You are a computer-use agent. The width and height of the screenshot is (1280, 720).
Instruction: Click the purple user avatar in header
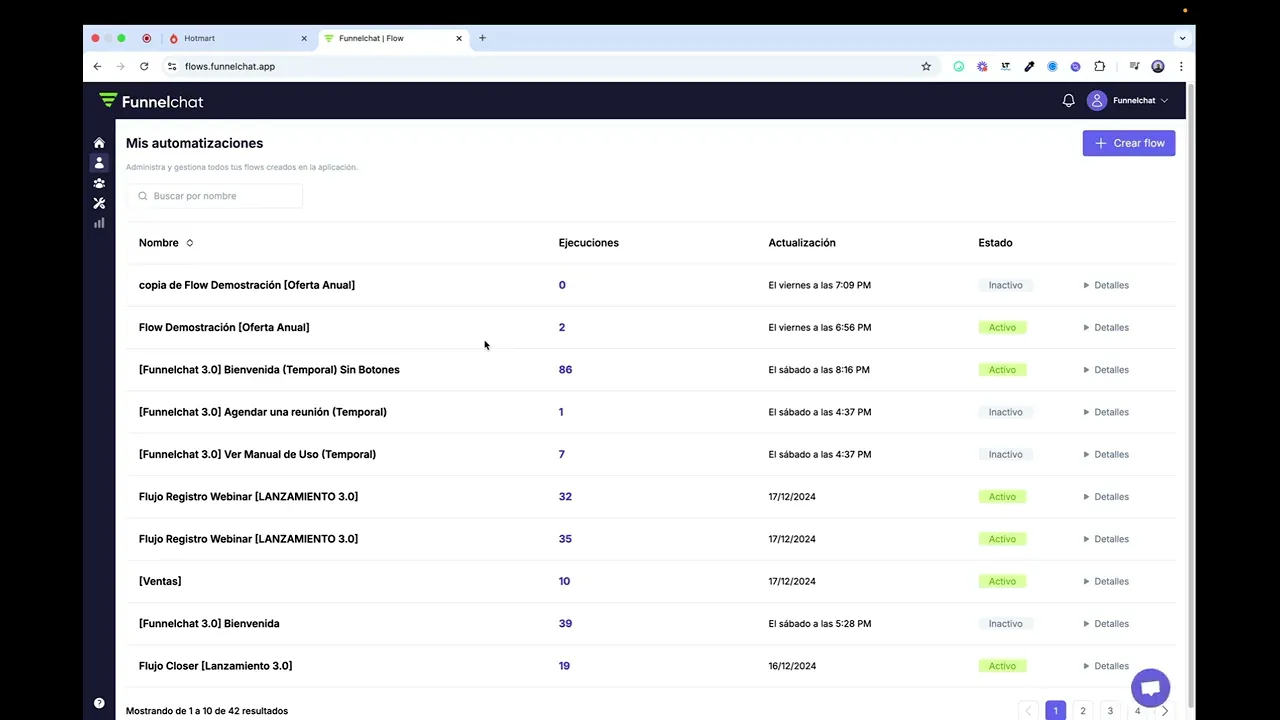(x=1097, y=100)
